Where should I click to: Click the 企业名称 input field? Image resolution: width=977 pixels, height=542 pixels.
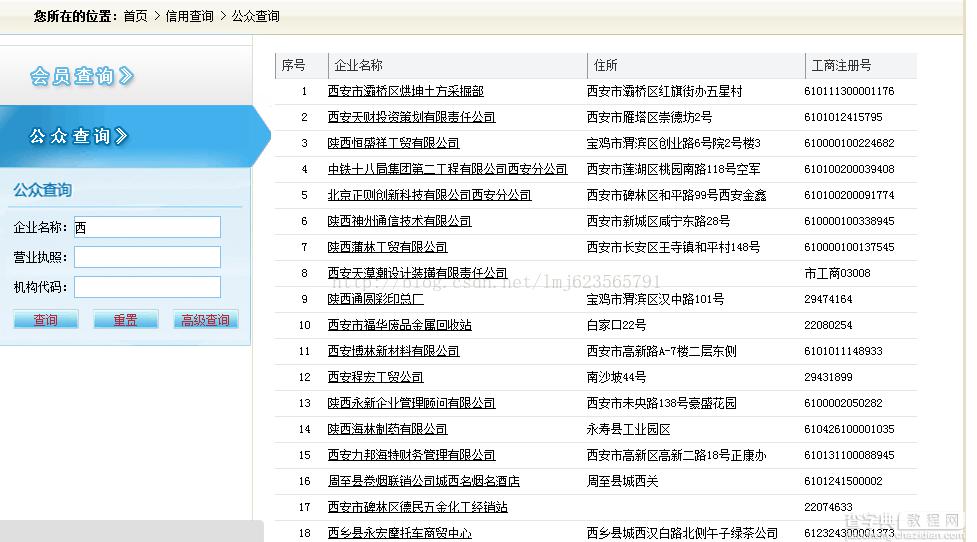147,227
